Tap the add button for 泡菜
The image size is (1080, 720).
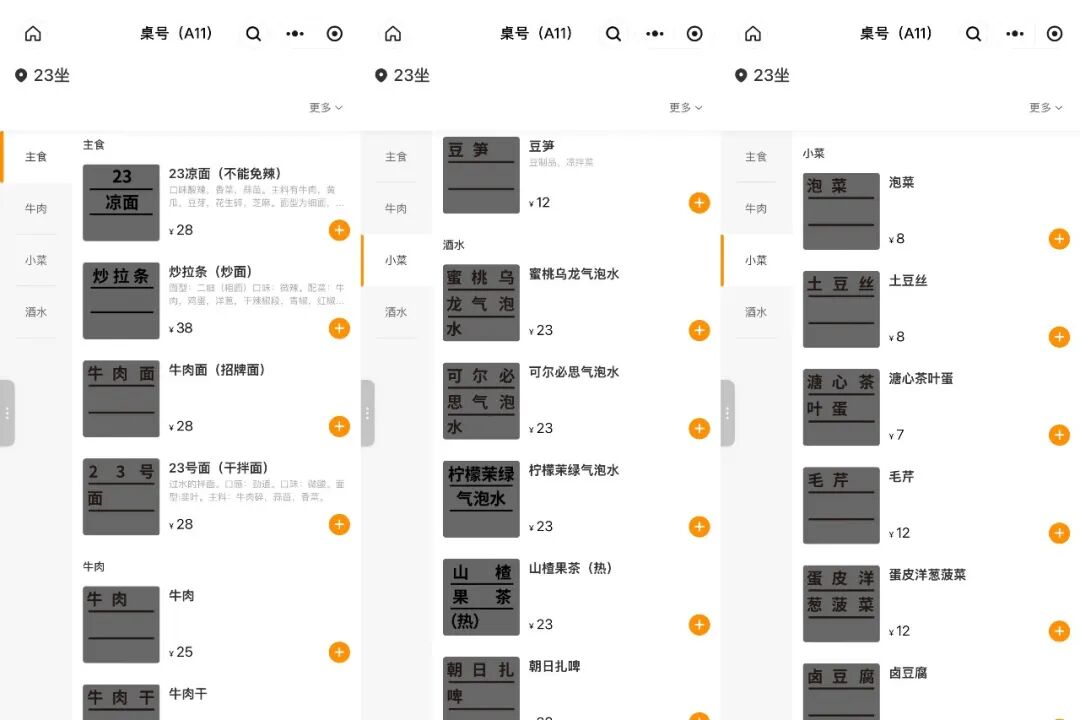click(x=1059, y=238)
